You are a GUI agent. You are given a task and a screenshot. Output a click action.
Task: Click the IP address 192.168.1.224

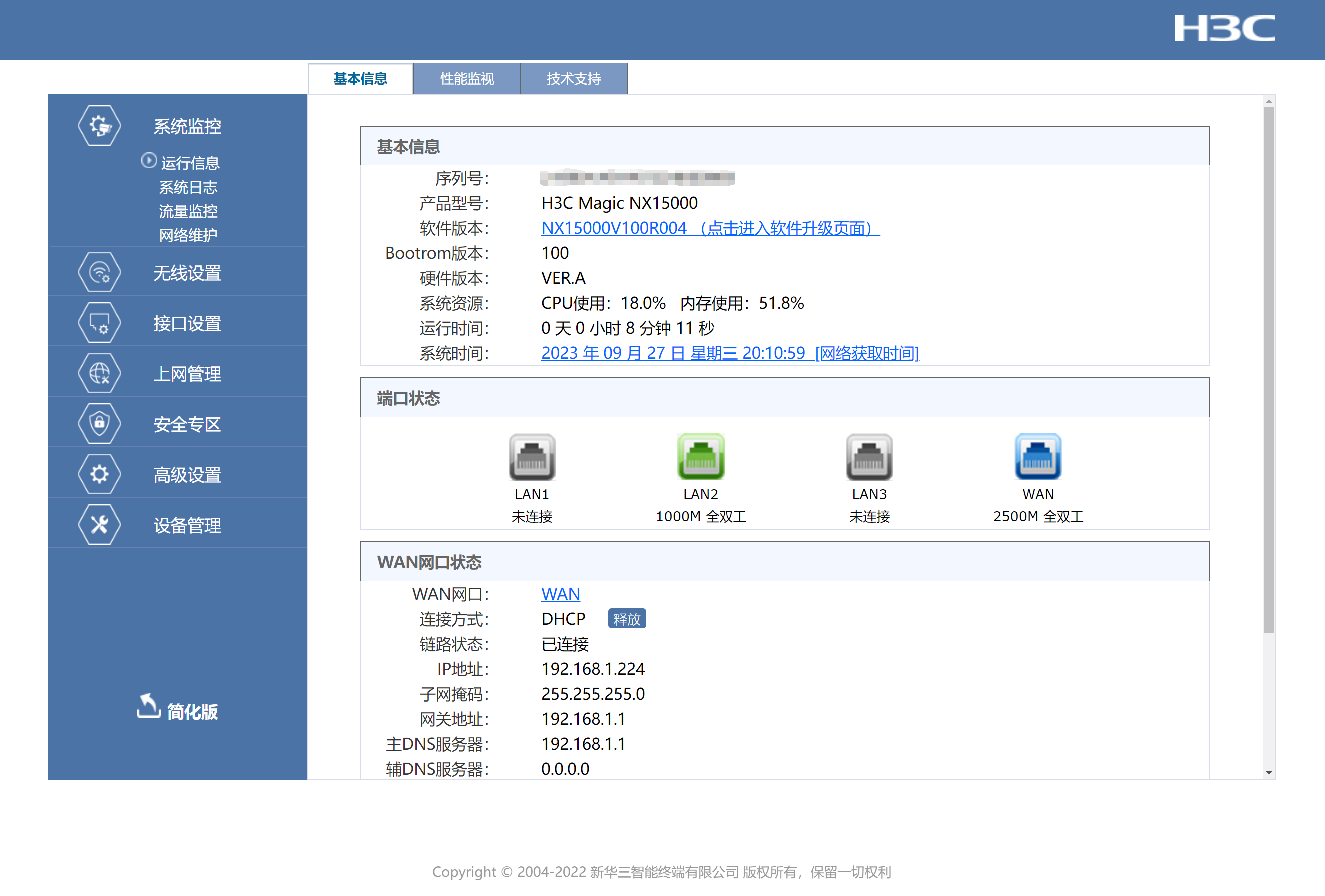click(593, 669)
